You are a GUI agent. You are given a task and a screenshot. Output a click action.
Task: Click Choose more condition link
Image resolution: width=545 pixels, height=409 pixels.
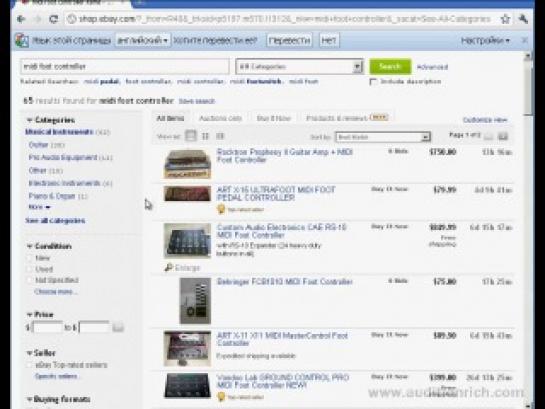(x=56, y=292)
